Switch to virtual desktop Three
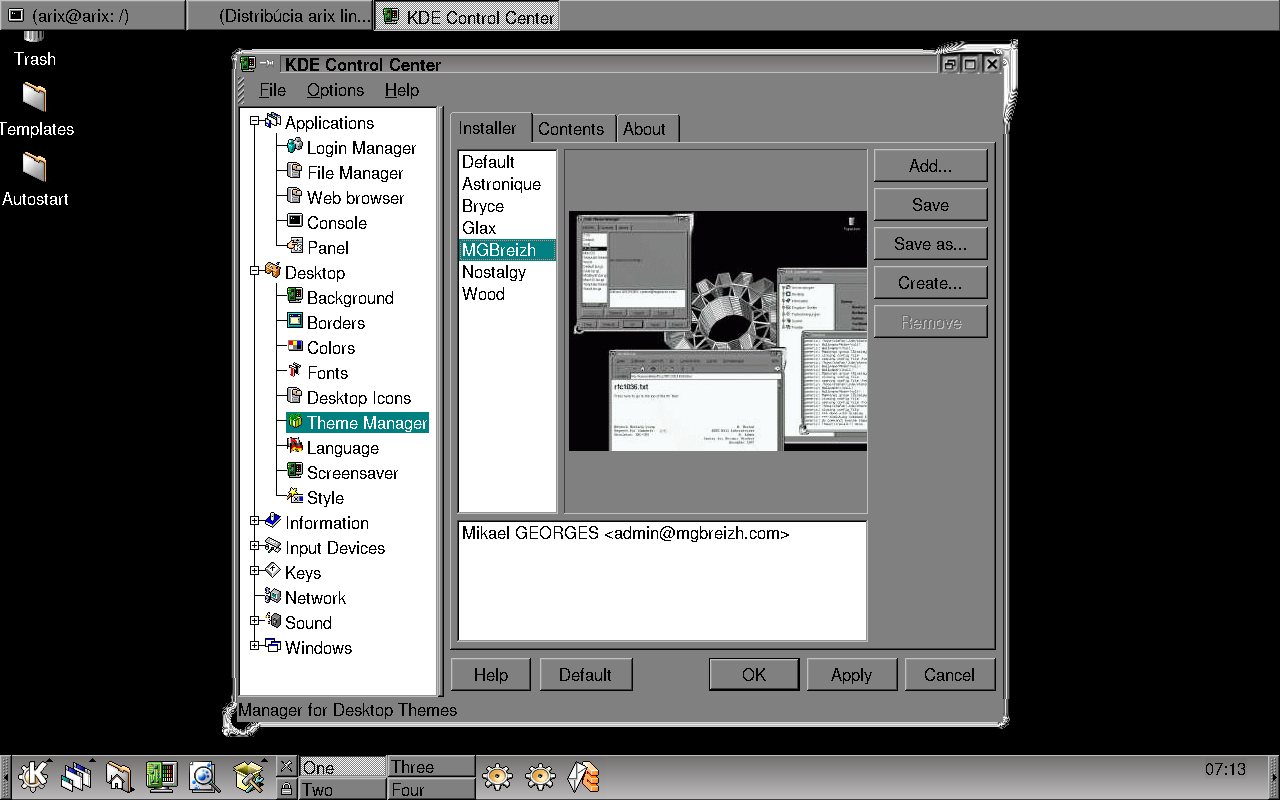 tap(430, 767)
